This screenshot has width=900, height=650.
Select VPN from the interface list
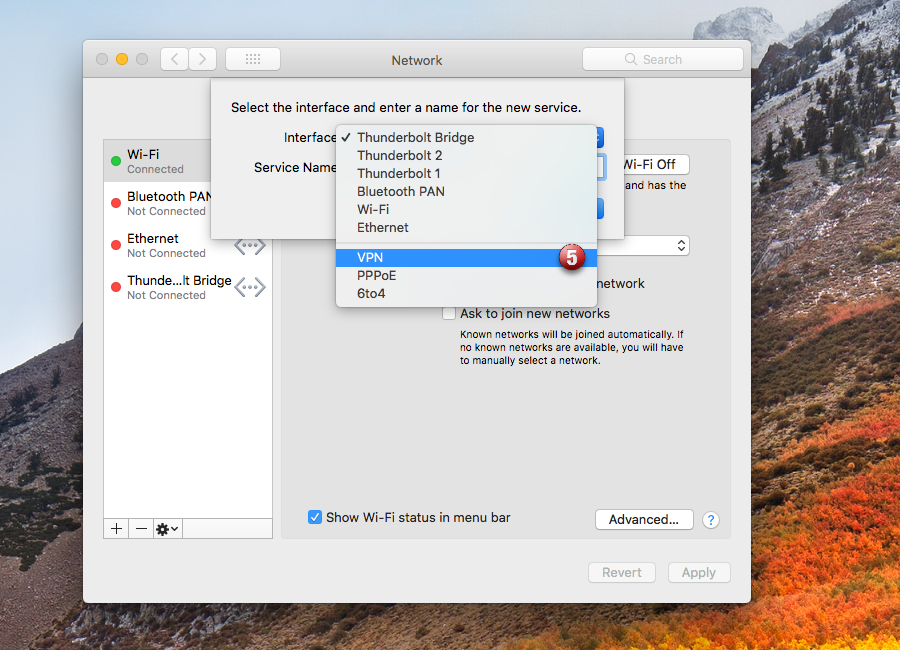coord(466,257)
